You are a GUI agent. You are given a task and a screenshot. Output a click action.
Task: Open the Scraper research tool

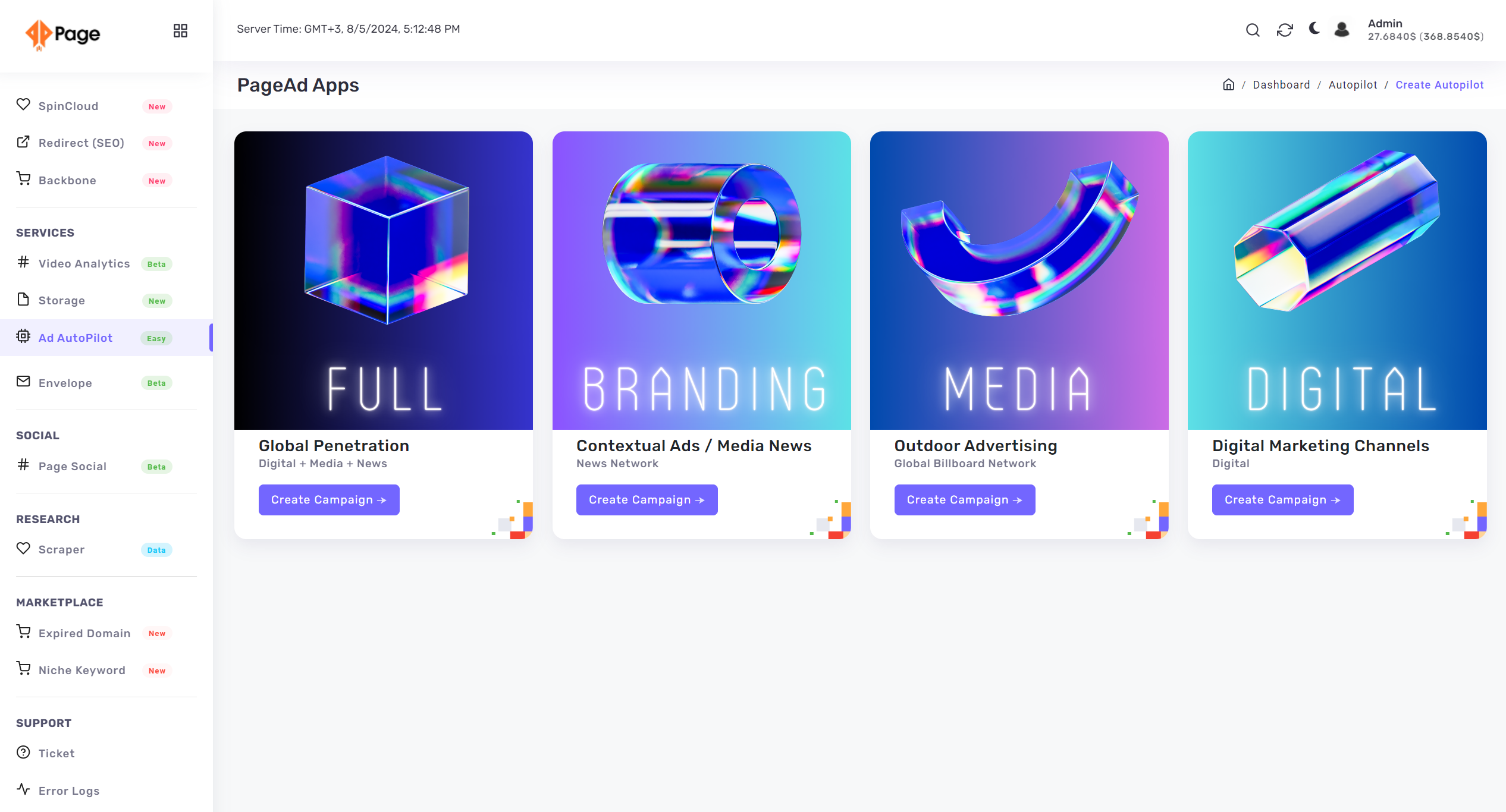pyautogui.click(x=60, y=549)
